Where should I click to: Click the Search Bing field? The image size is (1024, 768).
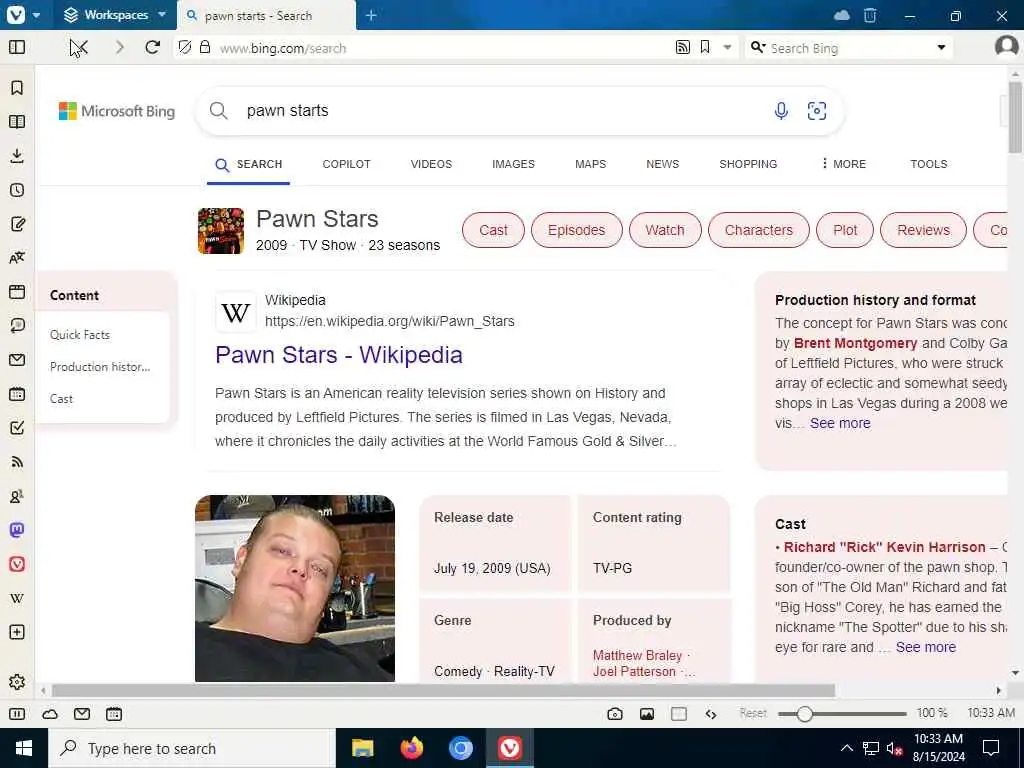[849, 48]
